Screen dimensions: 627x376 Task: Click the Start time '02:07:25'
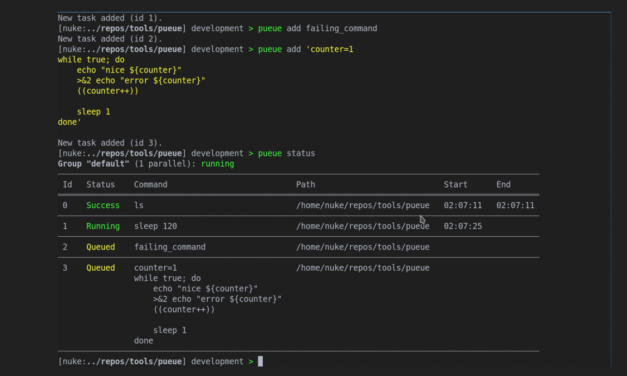(463, 226)
